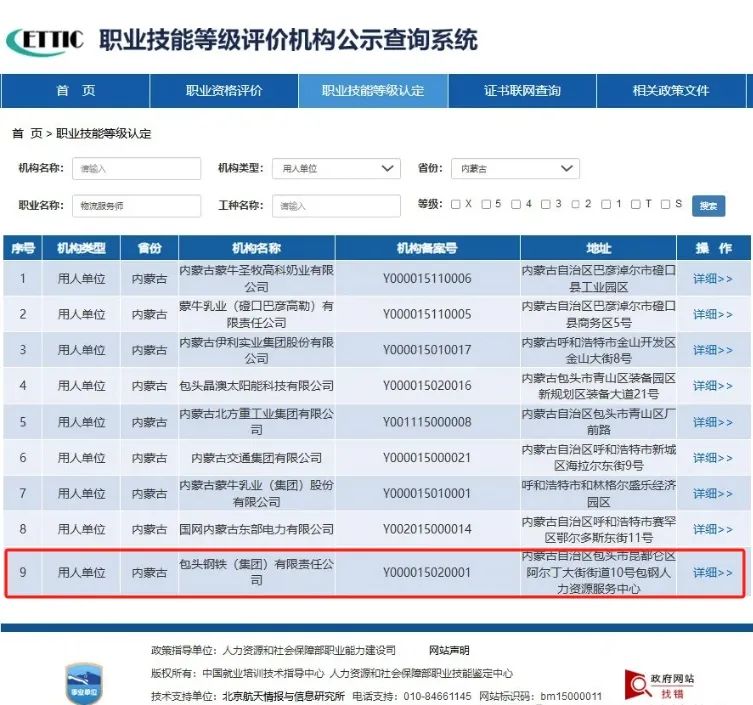Click the footer text 北京航天情报与信息研究所
753x705 pixels.
tap(283, 696)
